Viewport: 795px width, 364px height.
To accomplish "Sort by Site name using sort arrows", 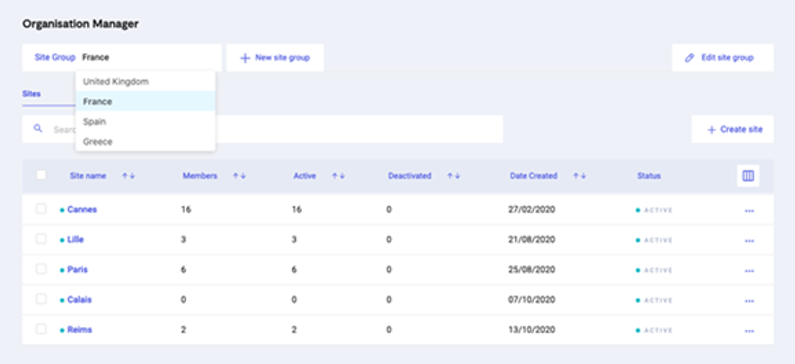I will coord(128,176).
